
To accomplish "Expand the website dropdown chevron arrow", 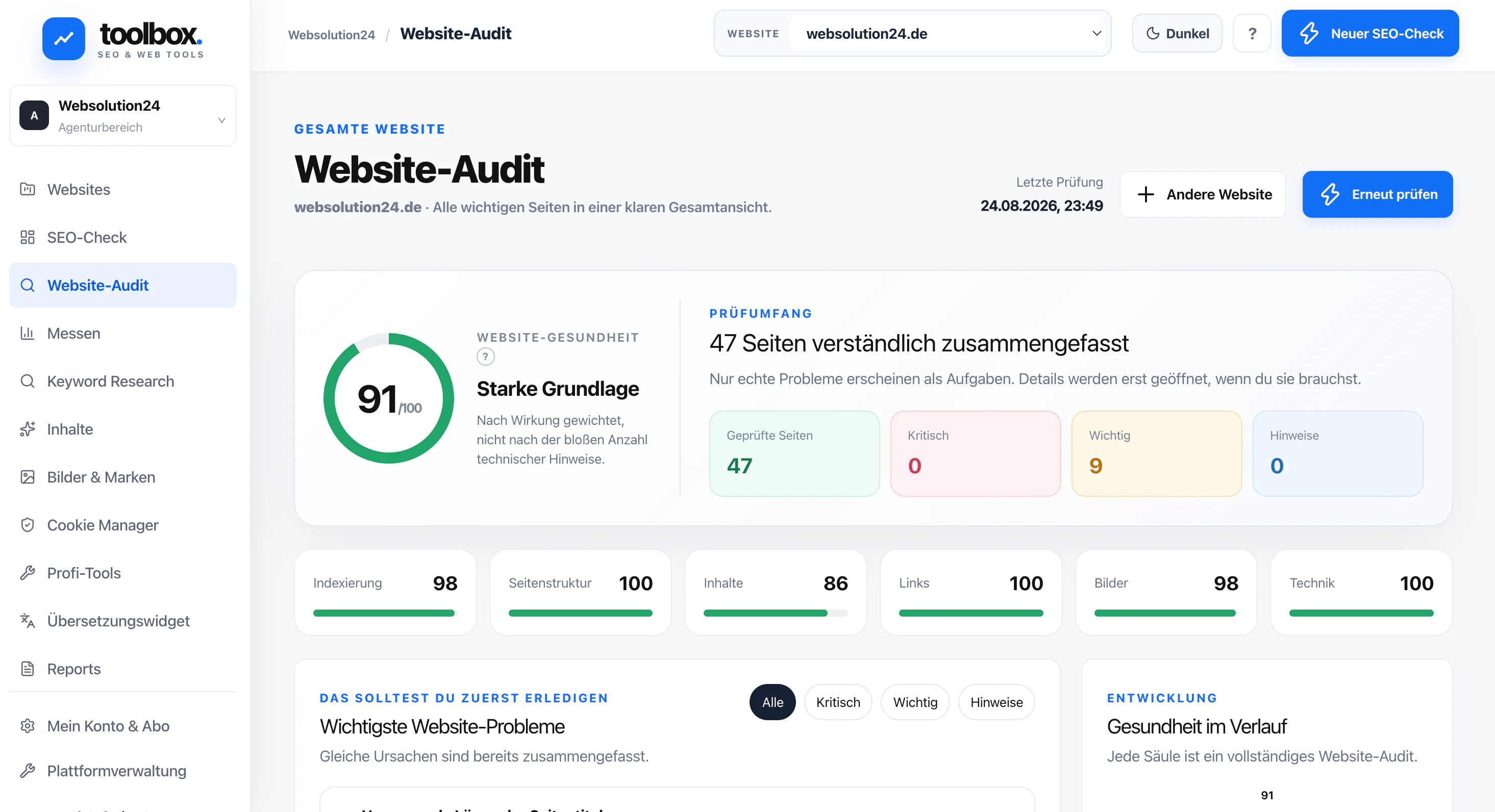I will (x=1097, y=34).
